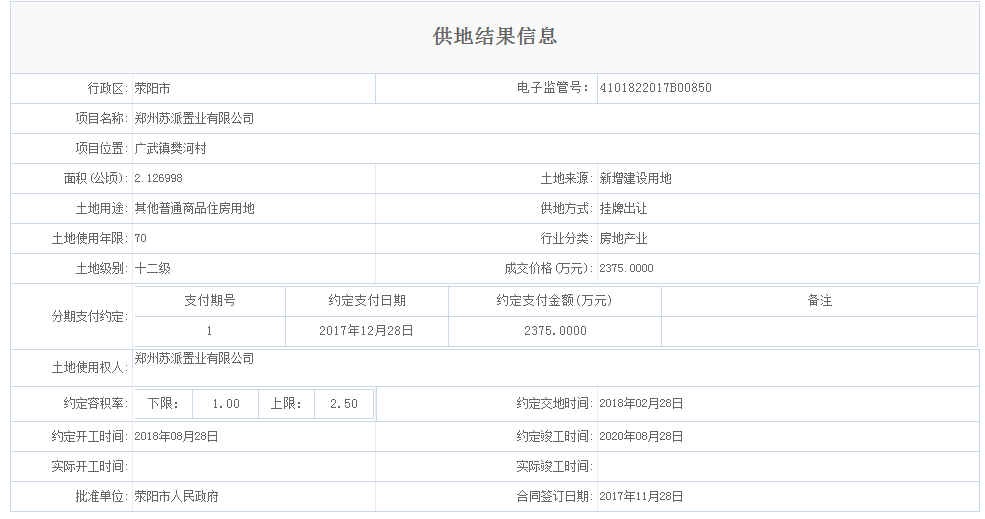Select the 供地方式 value 挂牌出让
The image size is (985, 519).
(x=623, y=209)
